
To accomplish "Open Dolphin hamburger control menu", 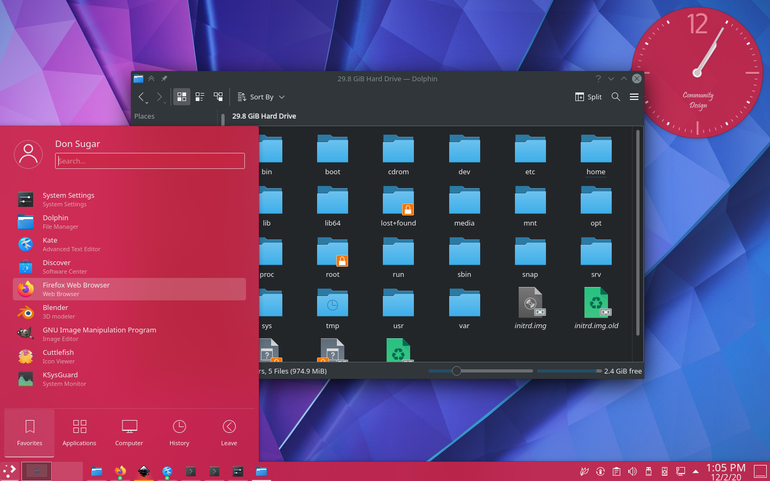I will pyautogui.click(x=634, y=97).
